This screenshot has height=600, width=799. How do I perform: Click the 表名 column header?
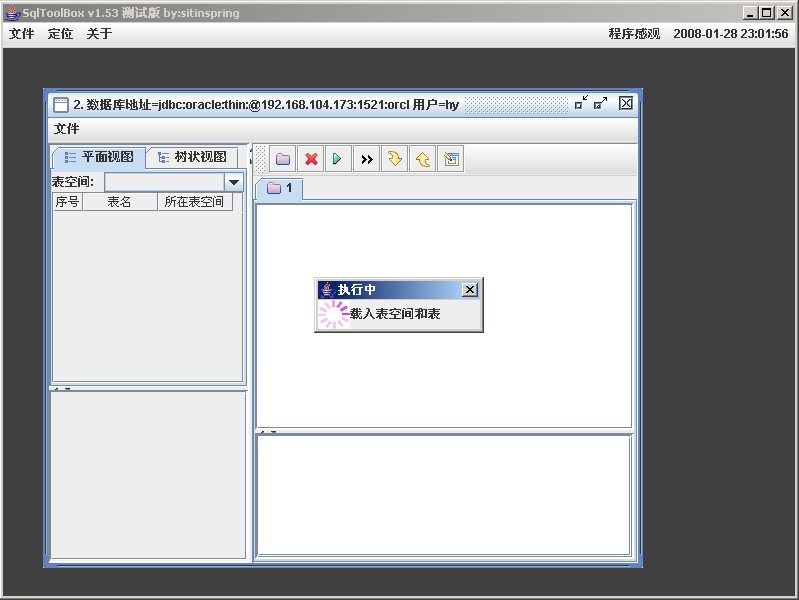pyautogui.click(x=120, y=202)
